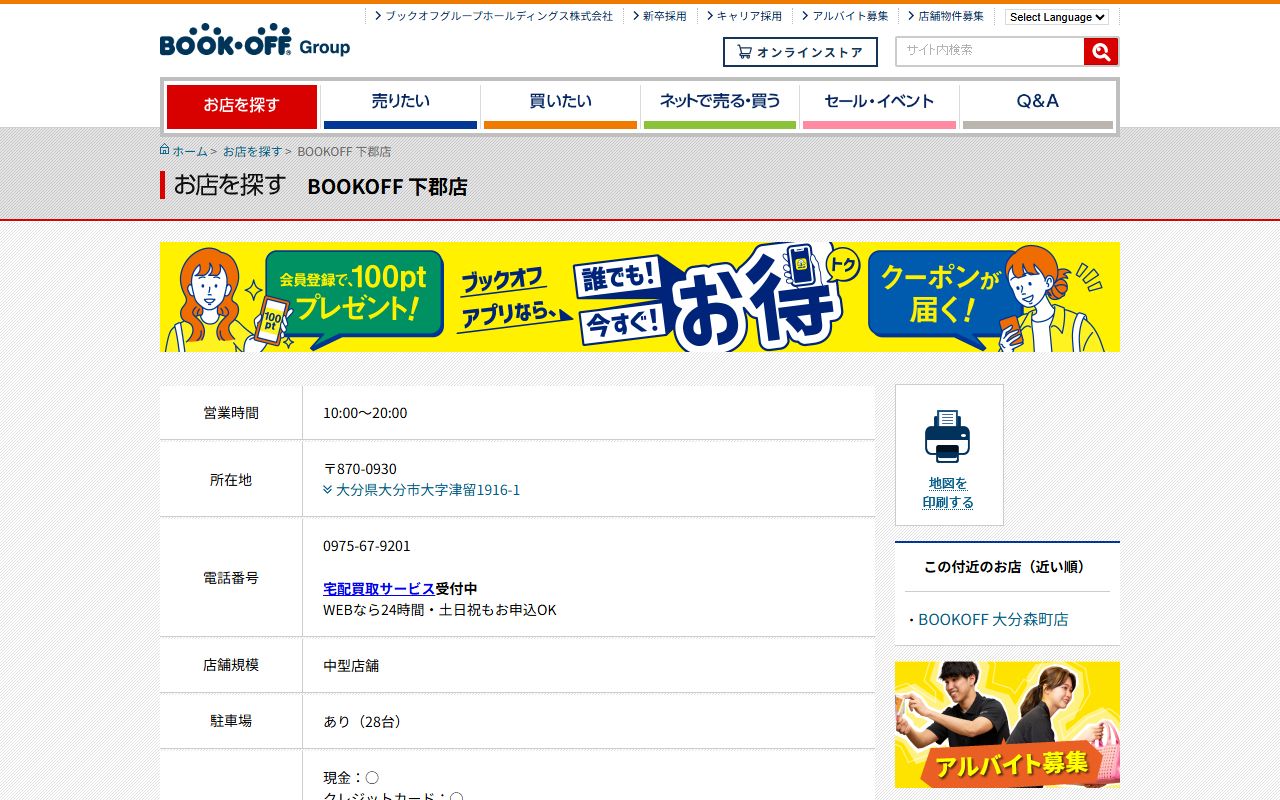Open ブックオフグループホールディングス株式会社 link
This screenshot has height=800, width=1280.
pos(498,17)
